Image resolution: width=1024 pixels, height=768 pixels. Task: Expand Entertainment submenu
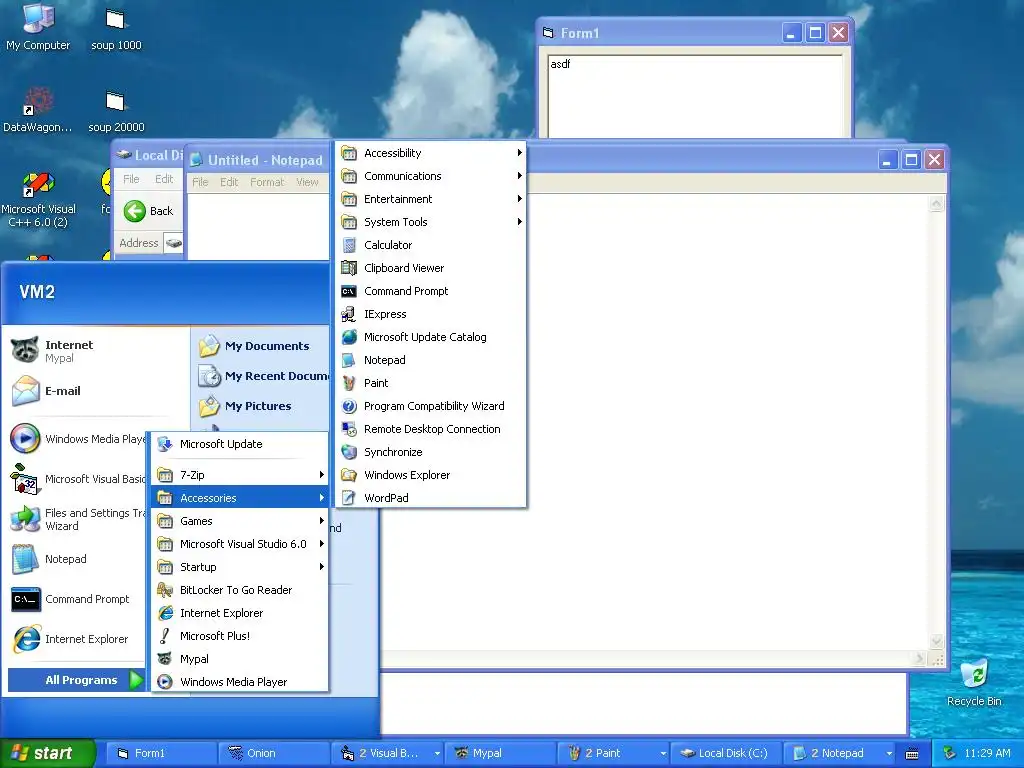431,199
